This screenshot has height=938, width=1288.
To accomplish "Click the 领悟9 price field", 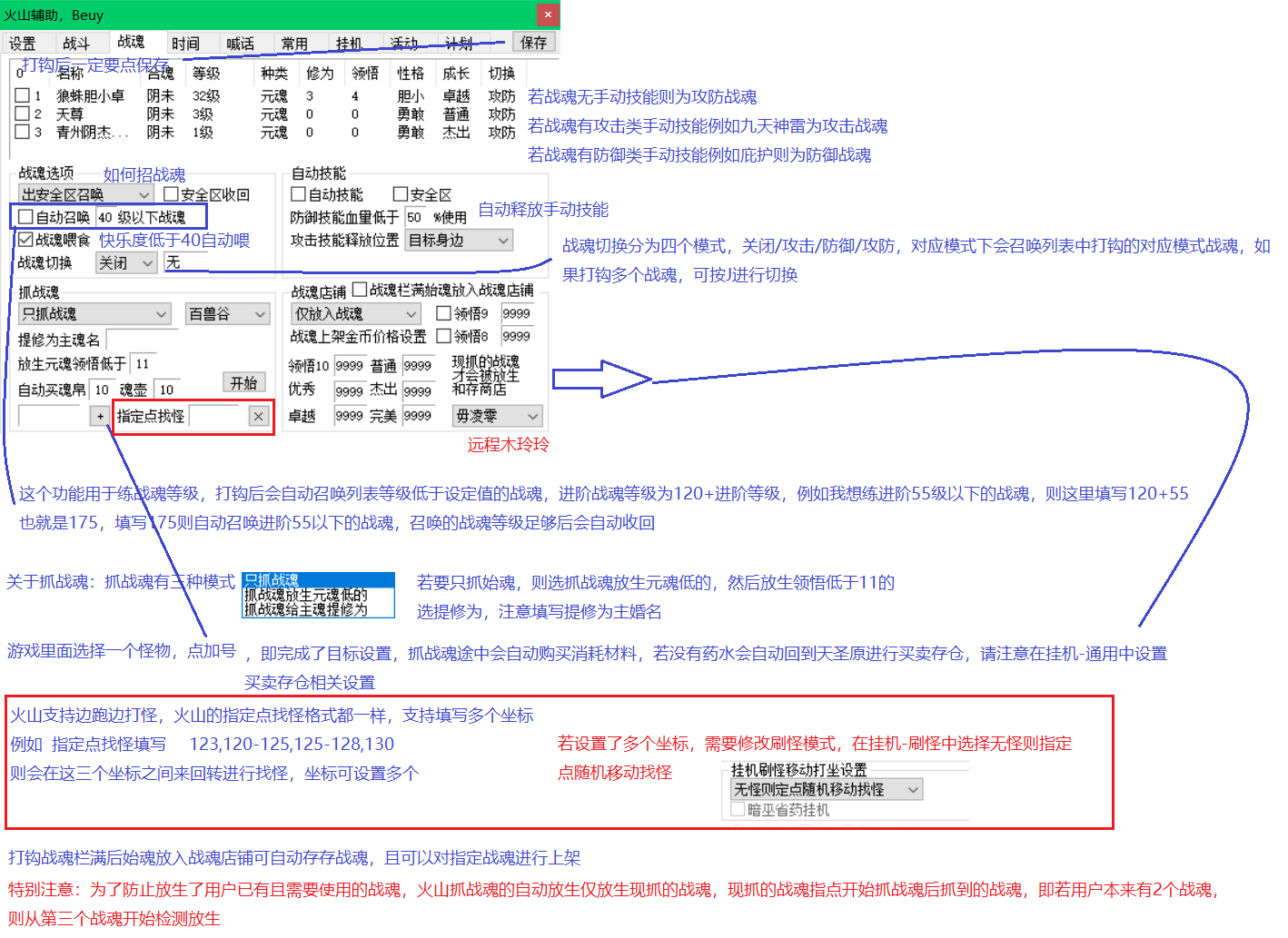I will (518, 313).
